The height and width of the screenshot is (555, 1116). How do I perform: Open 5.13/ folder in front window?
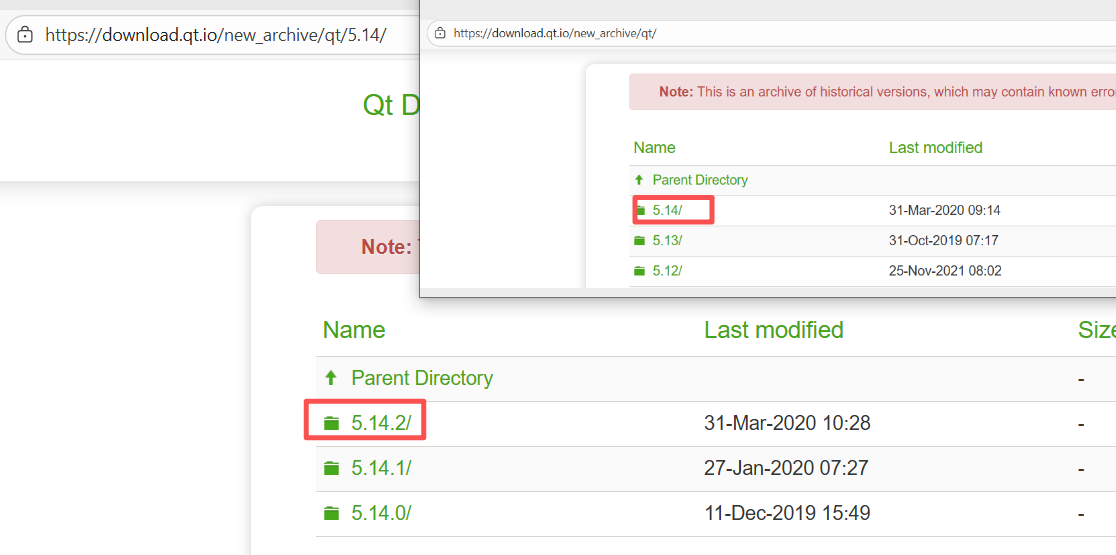click(x=667, y=240)
